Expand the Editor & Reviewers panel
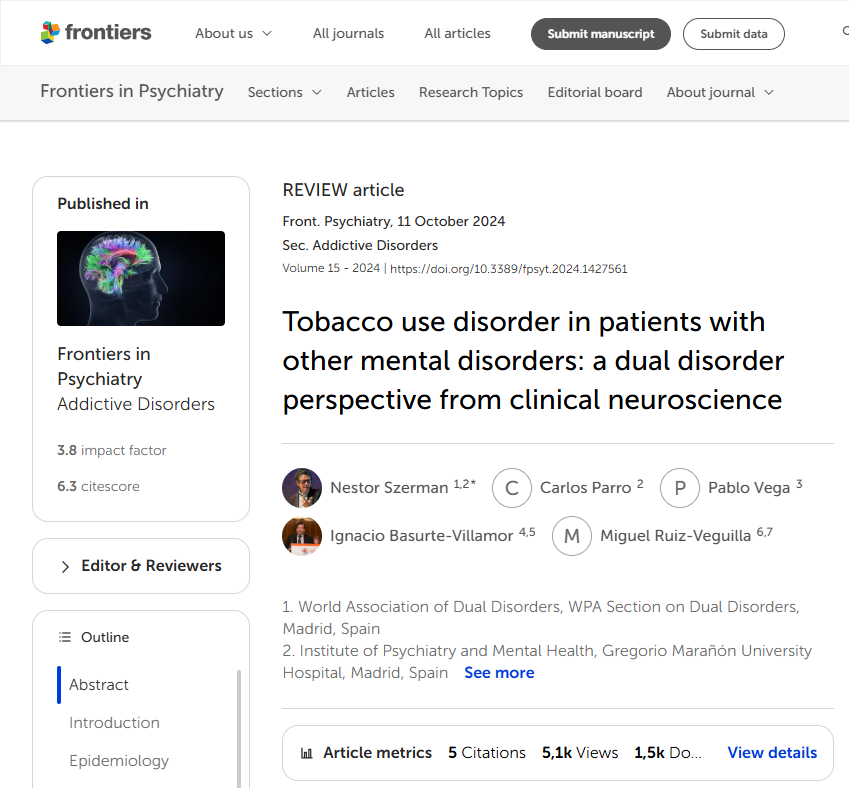 tap(141, 565)
